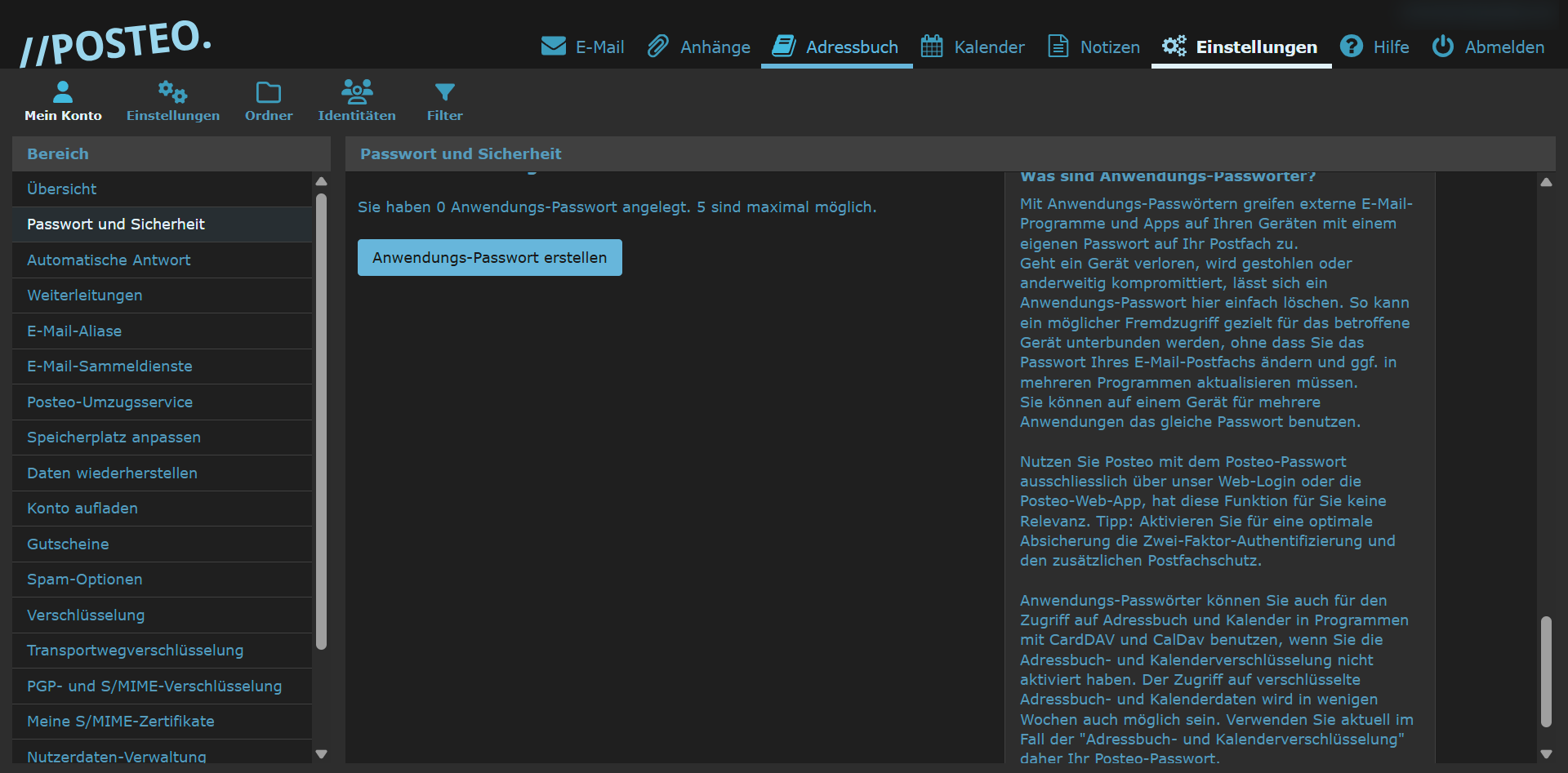Open the E-Mail envelope icon
Image resolution: width=1568 pixels, height=773 pixels.
coord(553,47)
